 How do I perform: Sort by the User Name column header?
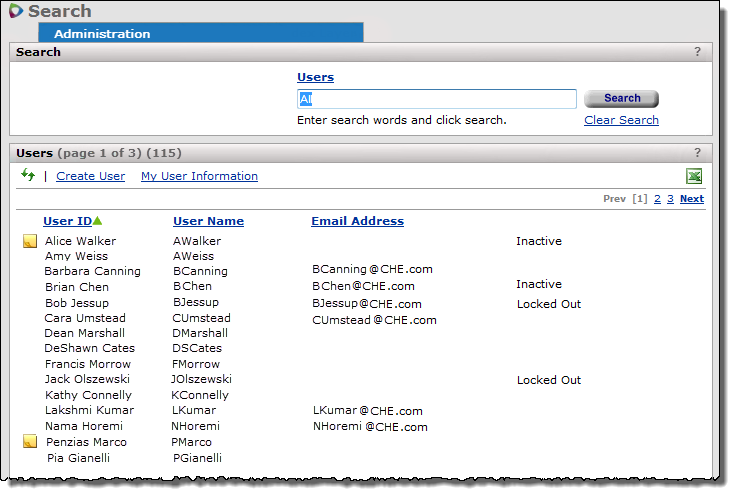click(208, 221)
